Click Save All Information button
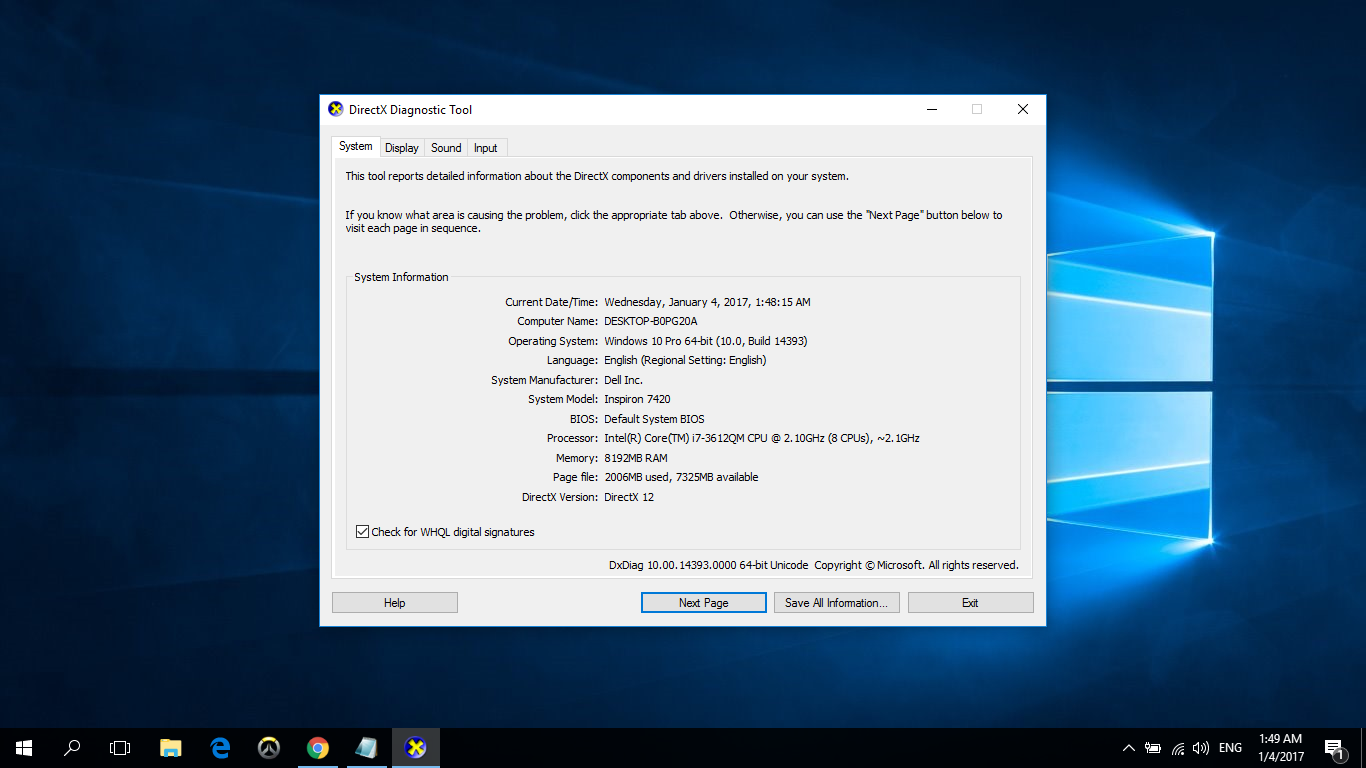Screen dimensions: 1366x768 coord(837,603)
